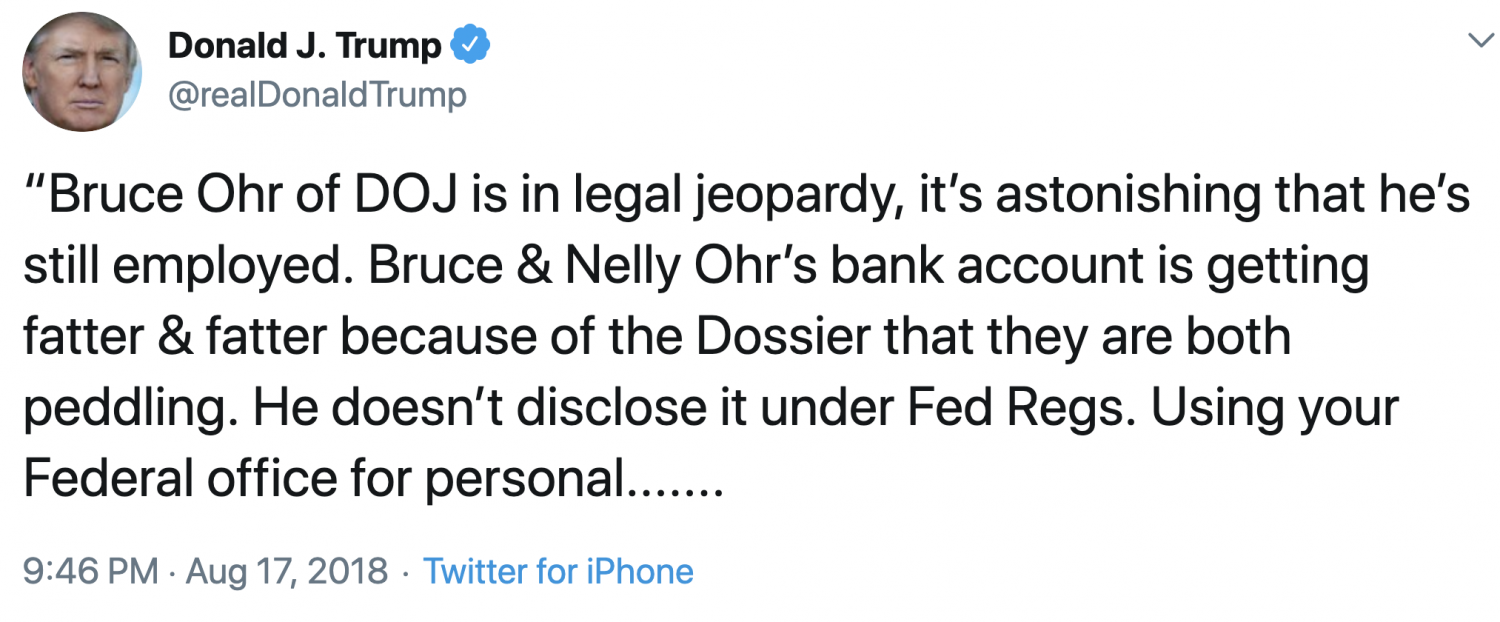The image size is (1500, 622).
Task: Click the blue verified badge icon
Action: [x=470, y=46]
